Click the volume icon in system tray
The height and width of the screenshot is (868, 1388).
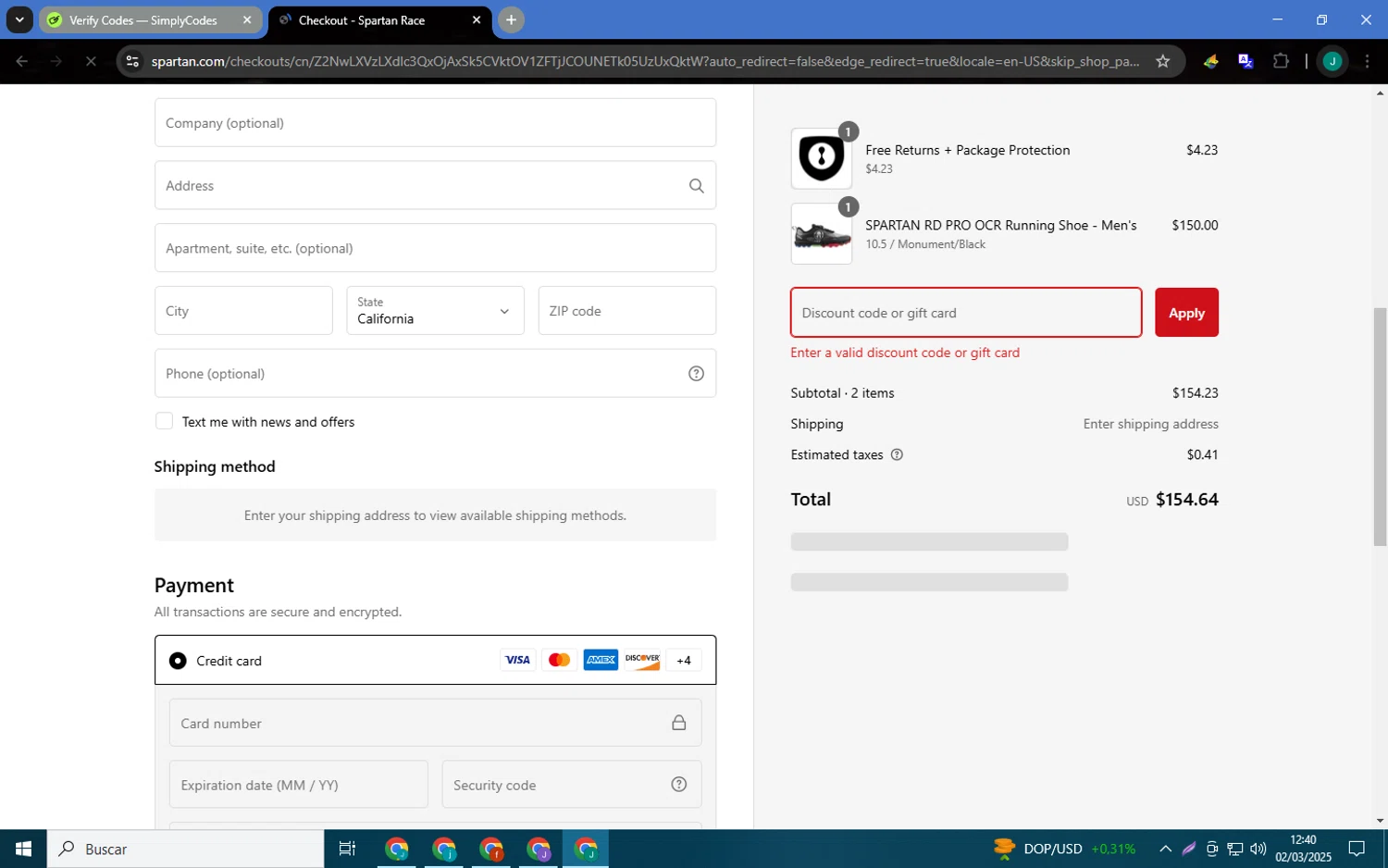click(x=1258, y=849)
